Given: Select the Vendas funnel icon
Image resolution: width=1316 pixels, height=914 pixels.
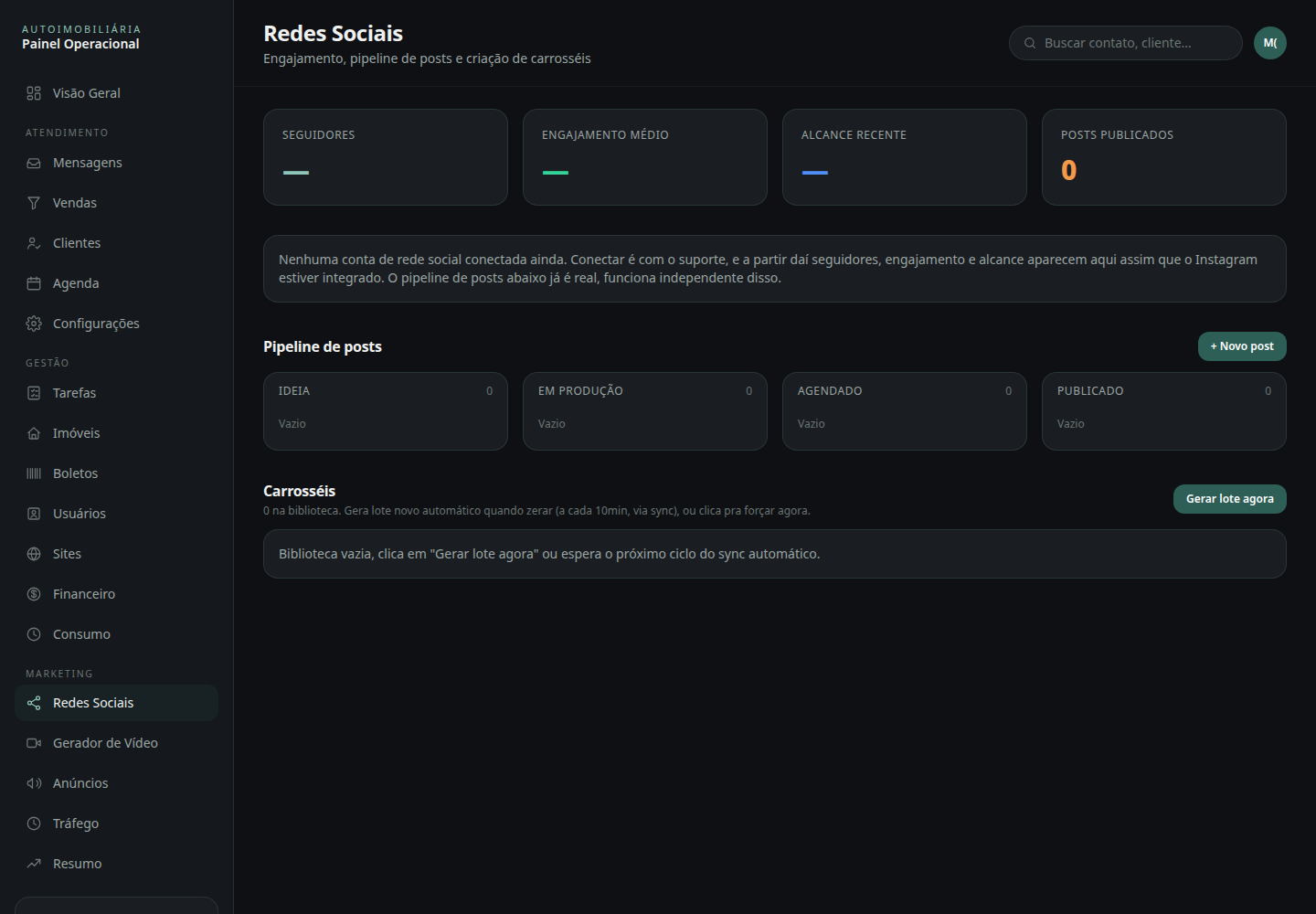Looking at the screenshot, I should click(34, 203).
